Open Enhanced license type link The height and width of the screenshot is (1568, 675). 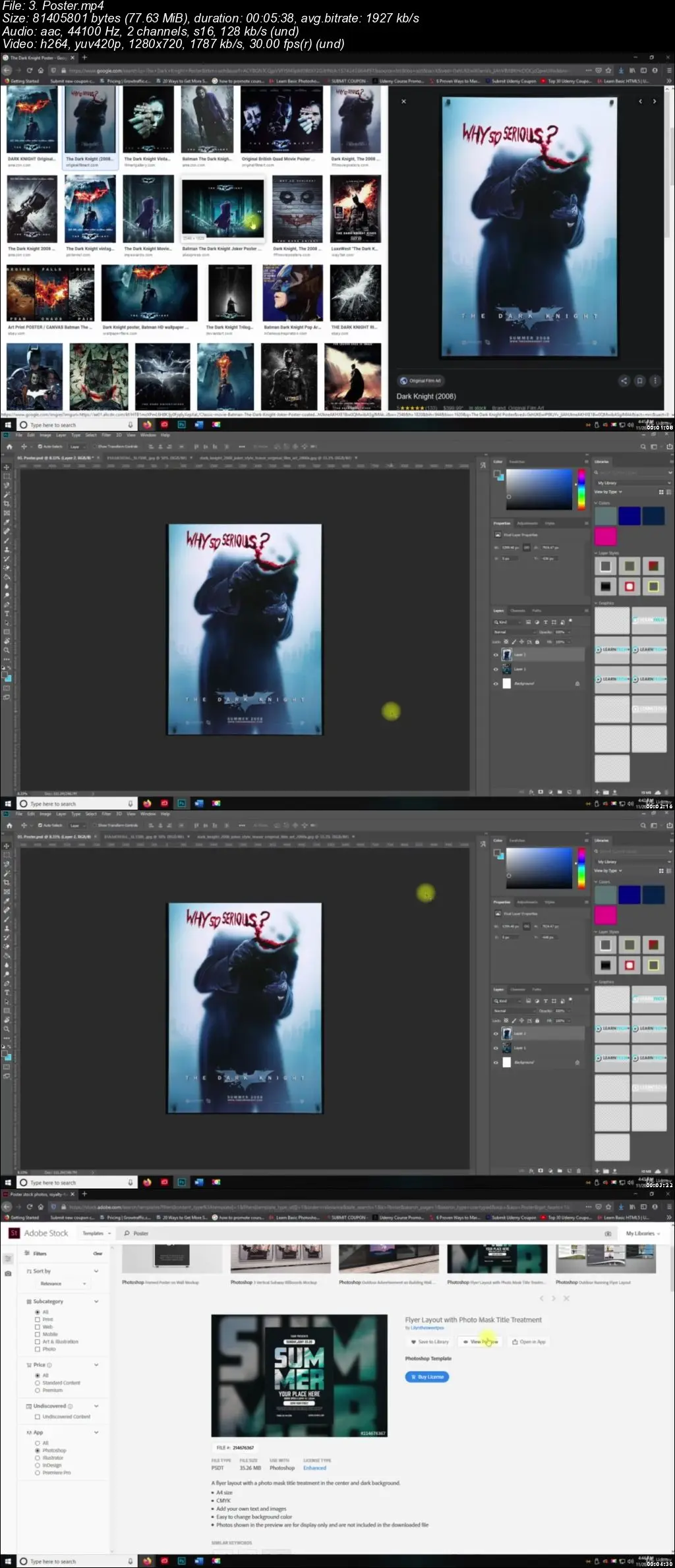click(314, 1468)
